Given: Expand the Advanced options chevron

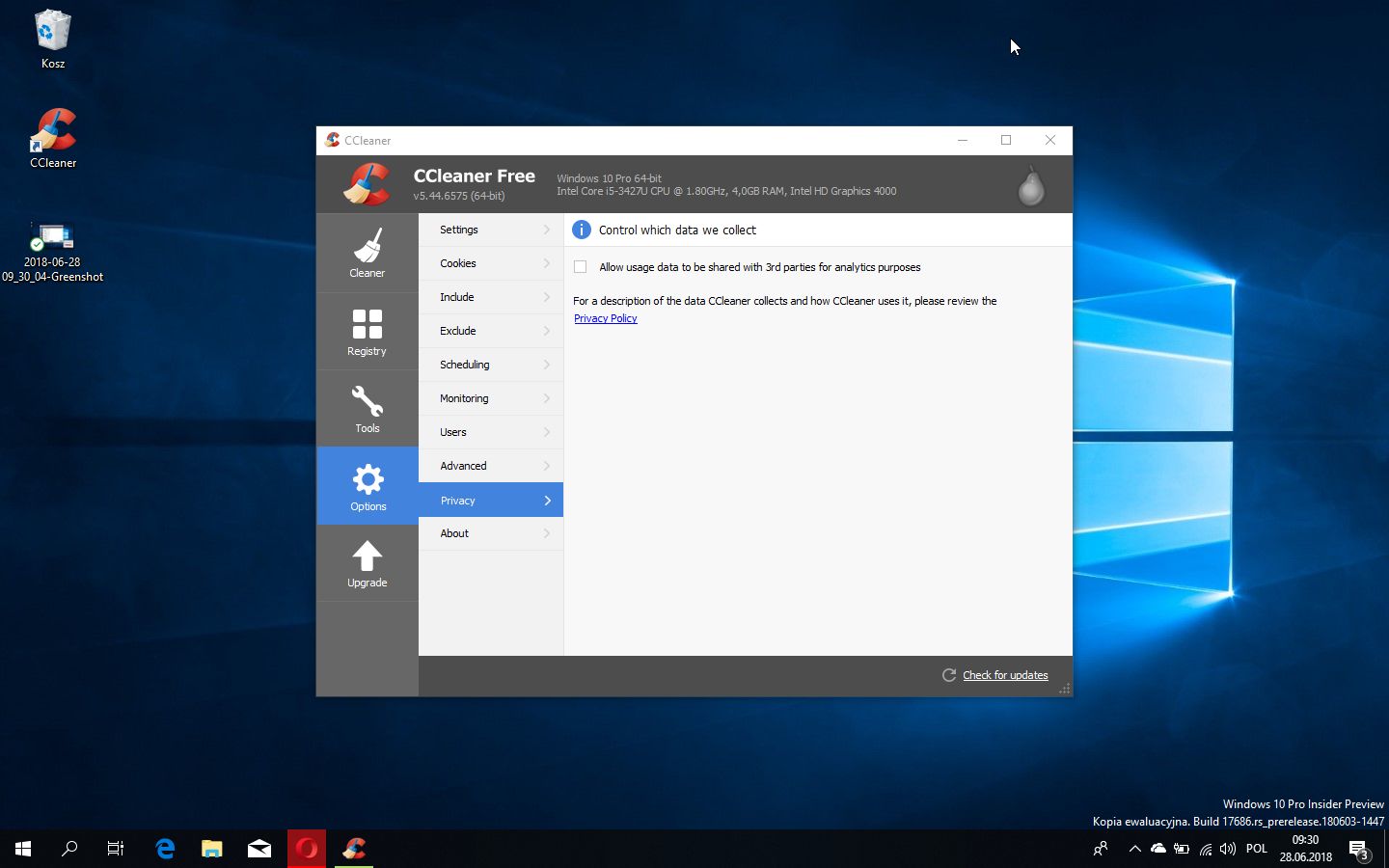Looking at the screenshot, I should pyautogui.click(x=547, y=466).
